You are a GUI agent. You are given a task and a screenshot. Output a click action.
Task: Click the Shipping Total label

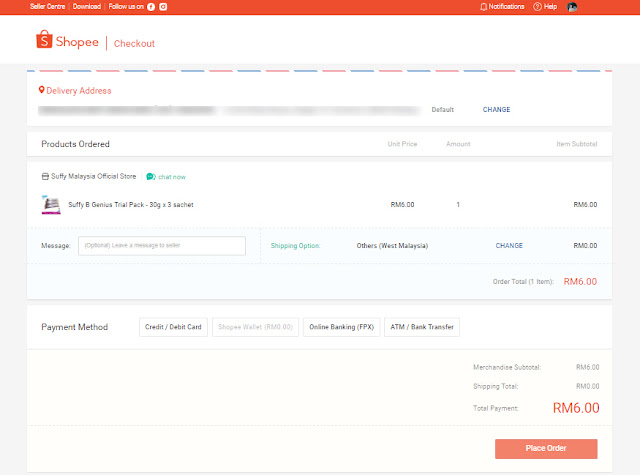[x=496, y=386]
